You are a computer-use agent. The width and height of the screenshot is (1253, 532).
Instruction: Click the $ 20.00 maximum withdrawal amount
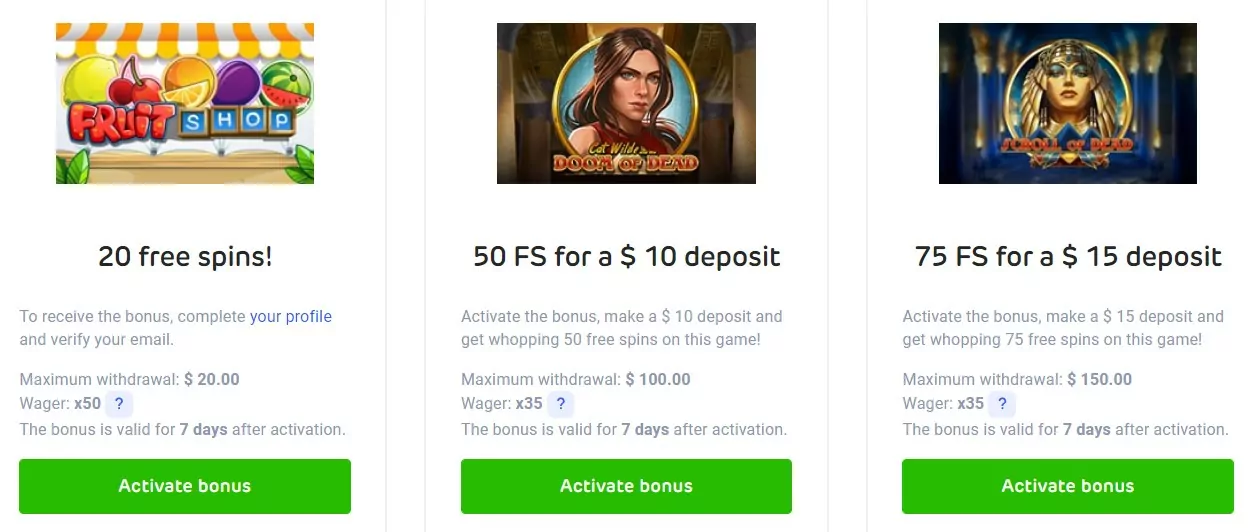[x=212, y=379]
